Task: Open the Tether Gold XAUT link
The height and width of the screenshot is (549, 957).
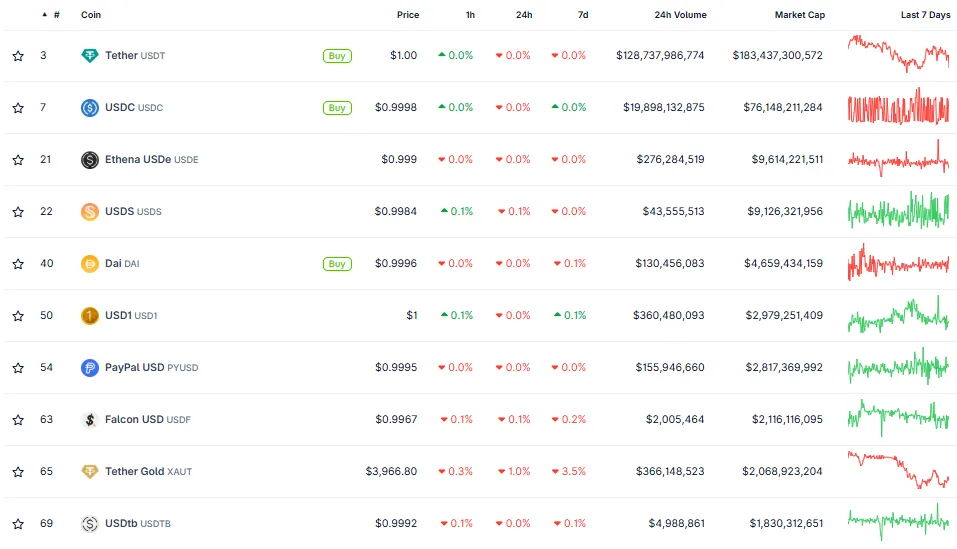Action: coord(148,472)
